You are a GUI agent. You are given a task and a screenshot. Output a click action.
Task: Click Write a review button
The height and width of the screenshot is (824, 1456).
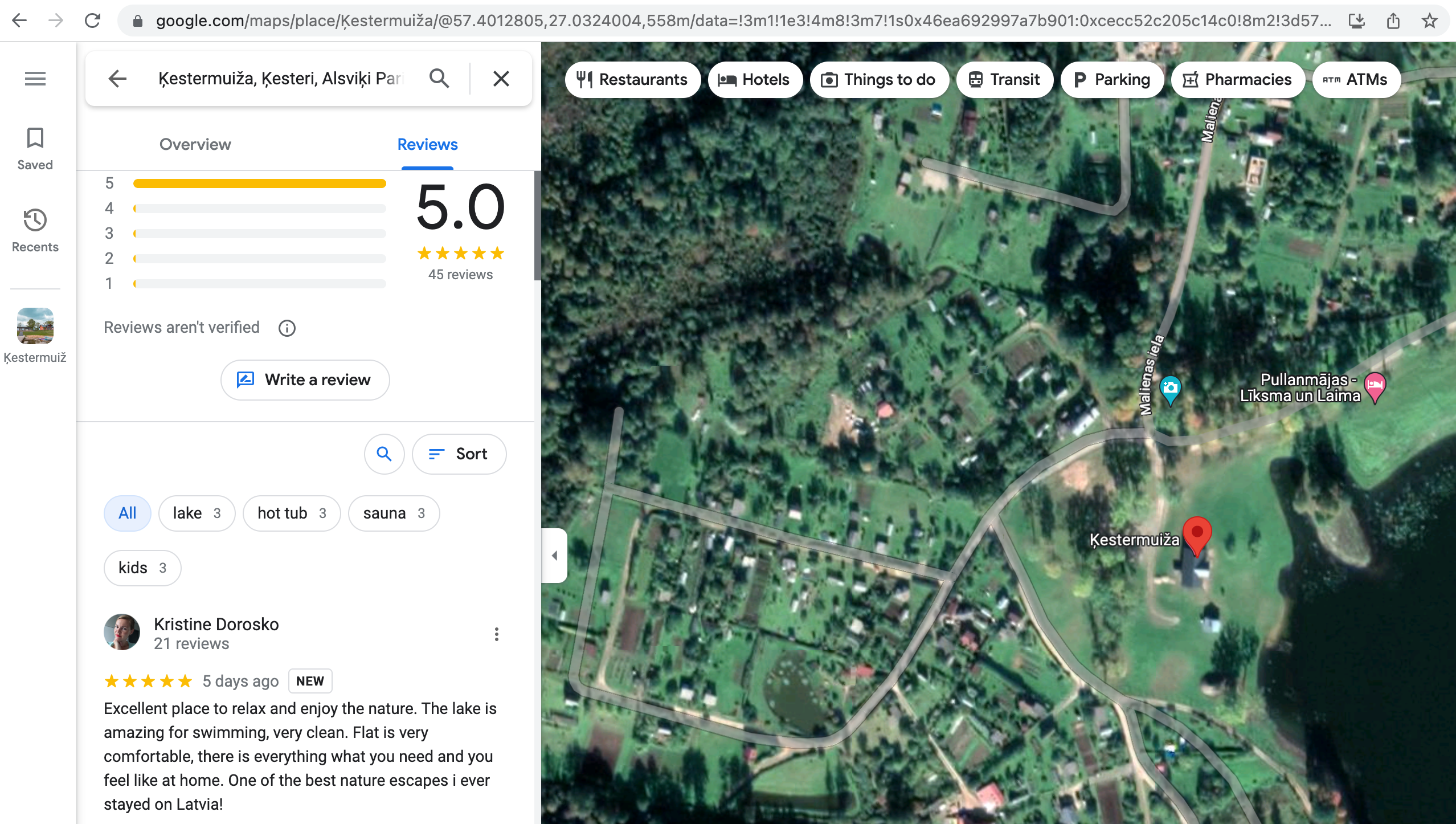(x=305, y=380)
